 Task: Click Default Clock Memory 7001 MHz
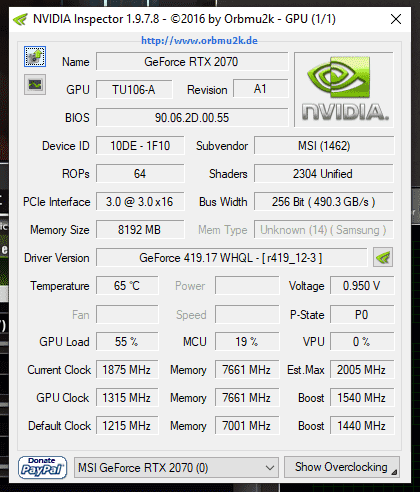(x=247, y=426)
